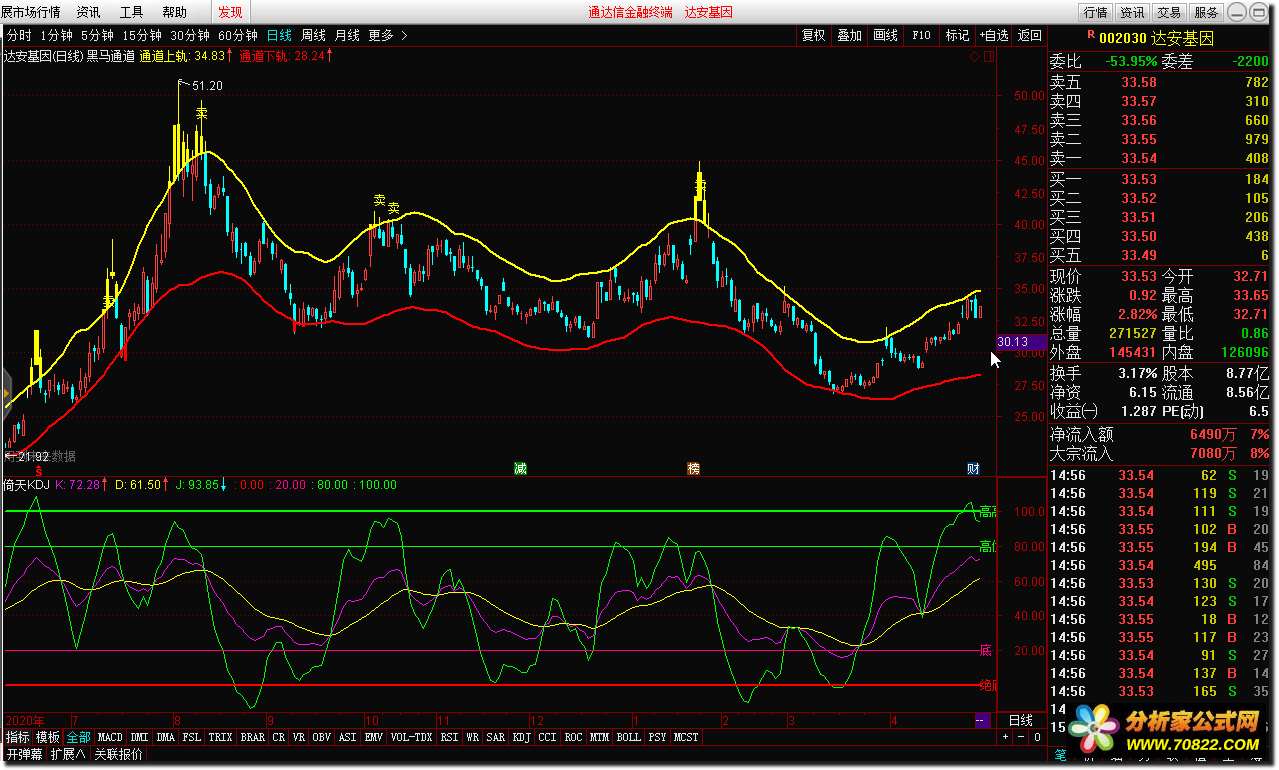Open the 帮助 menu
The width and height of the screenshot is (1279, 770).
pos(174,12)
